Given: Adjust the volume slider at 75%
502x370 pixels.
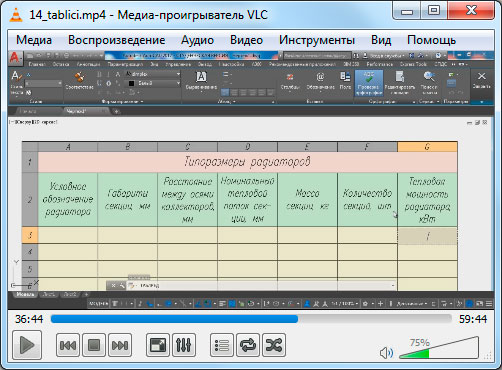Looking at the screenshot, I should point(439,348).
